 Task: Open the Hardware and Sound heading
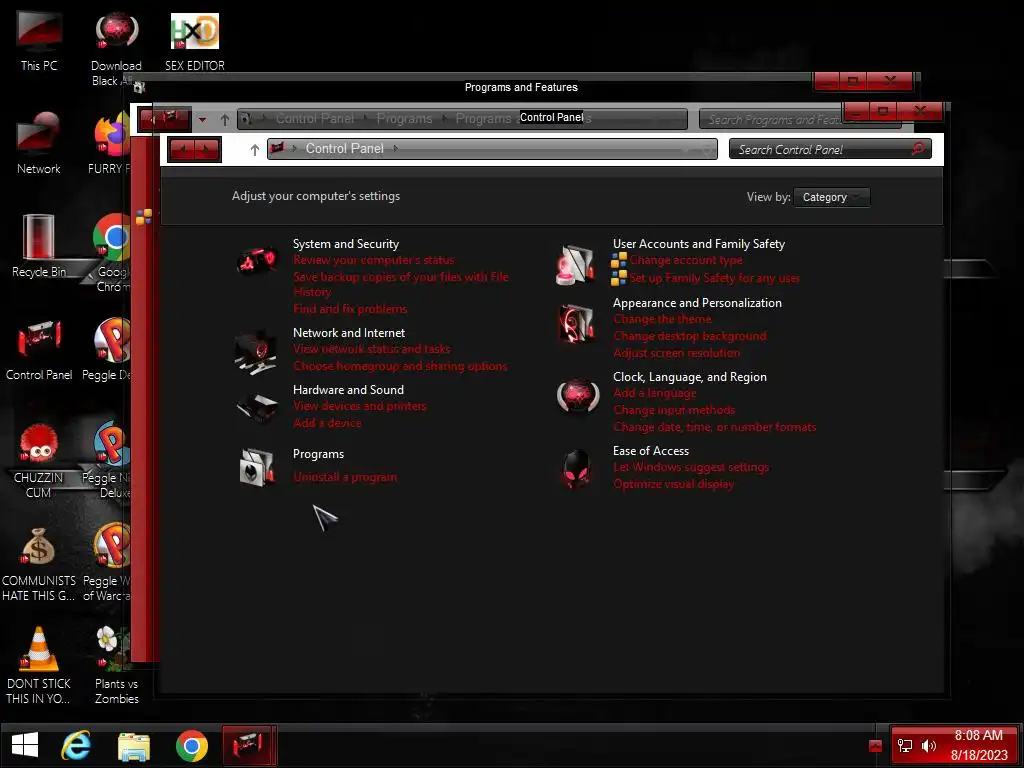pyautogui.click(x=348, y=389)
